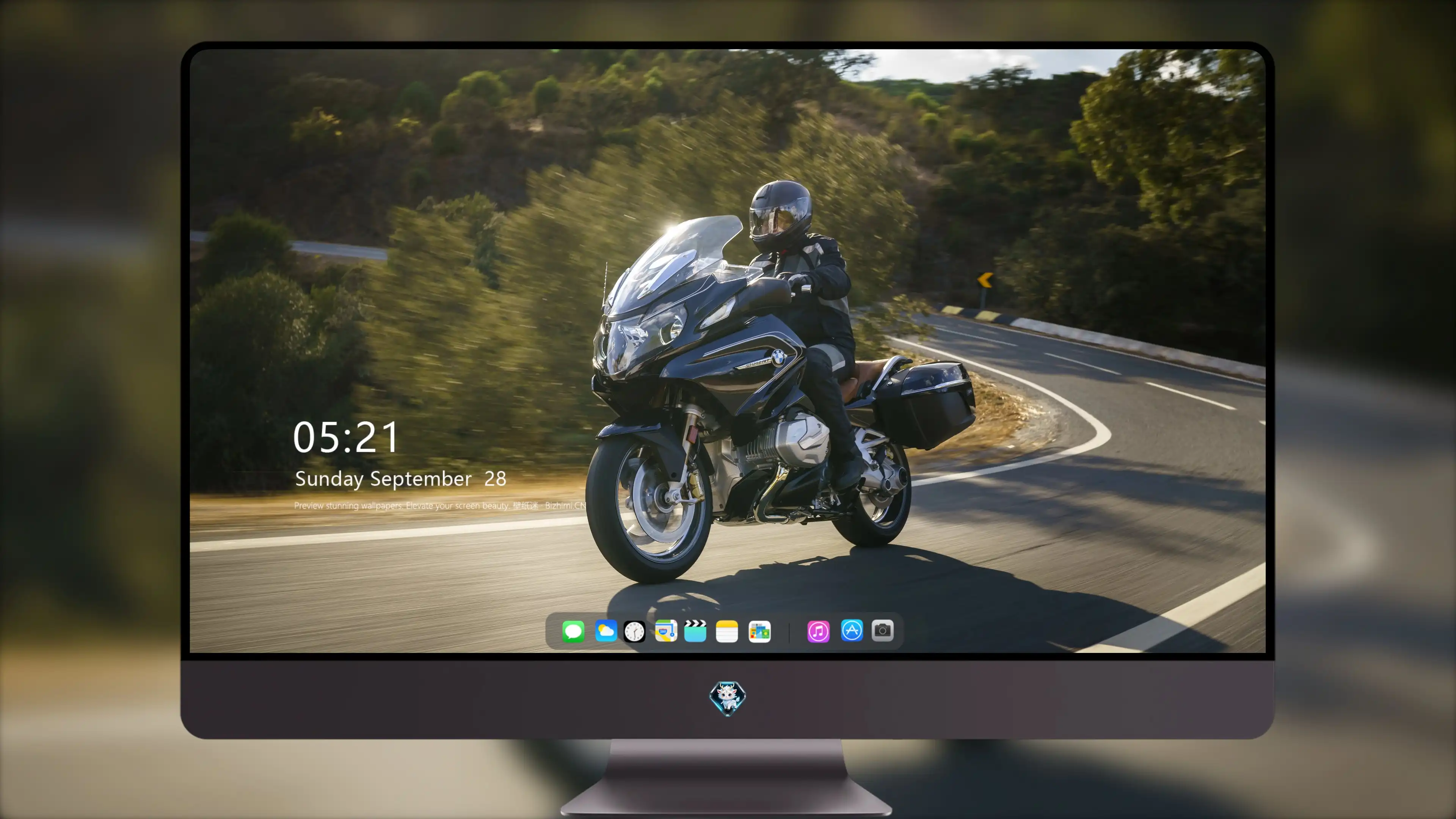
Task: Open the blue App Store icon
Action: pyautogui.click(x=852, y=631)
